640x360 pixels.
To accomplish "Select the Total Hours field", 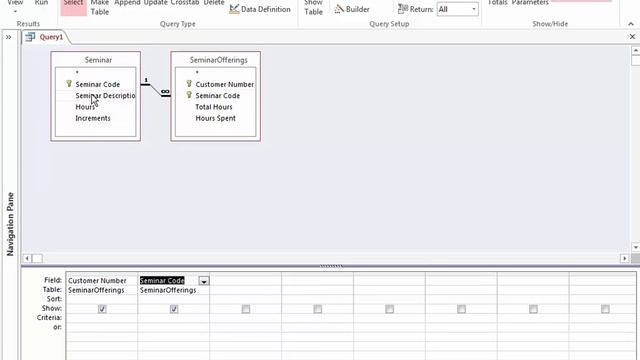I will (x=213, y=107).
